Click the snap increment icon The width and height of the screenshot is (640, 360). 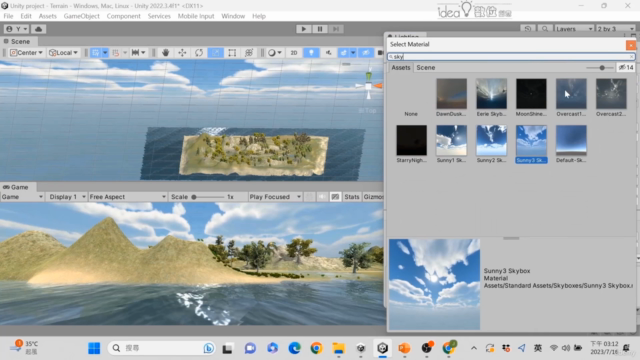pos(136,53)
